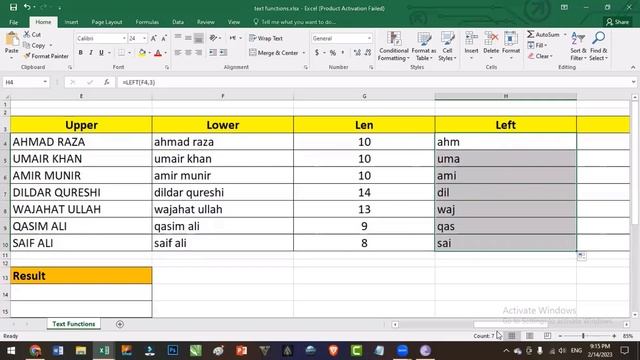The height and width of the screenshot is (360, 640).
Task: Open Sort & Filter
Action: 578,46
